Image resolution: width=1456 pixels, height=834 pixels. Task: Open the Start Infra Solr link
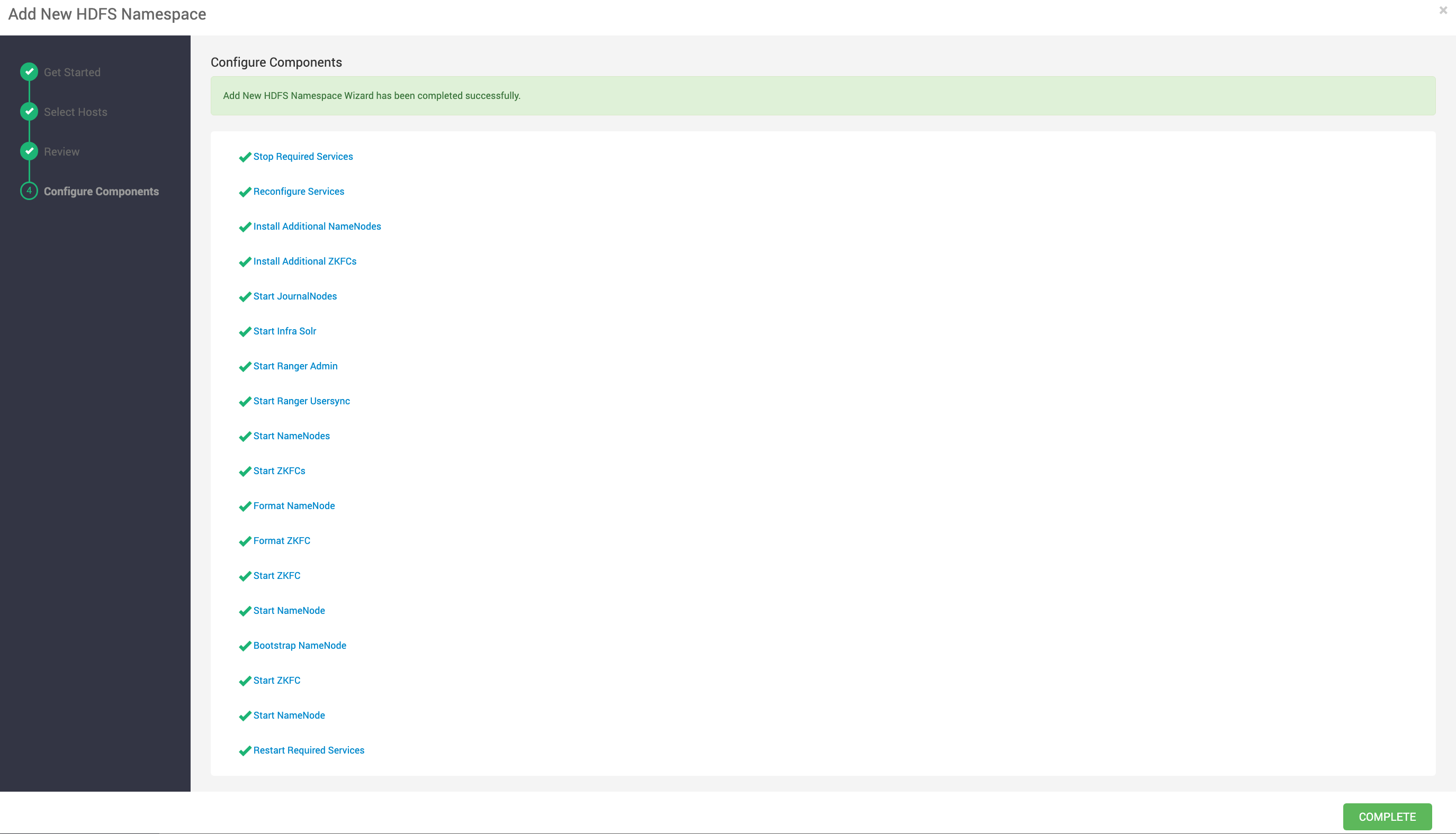click(x=285, y=331)
